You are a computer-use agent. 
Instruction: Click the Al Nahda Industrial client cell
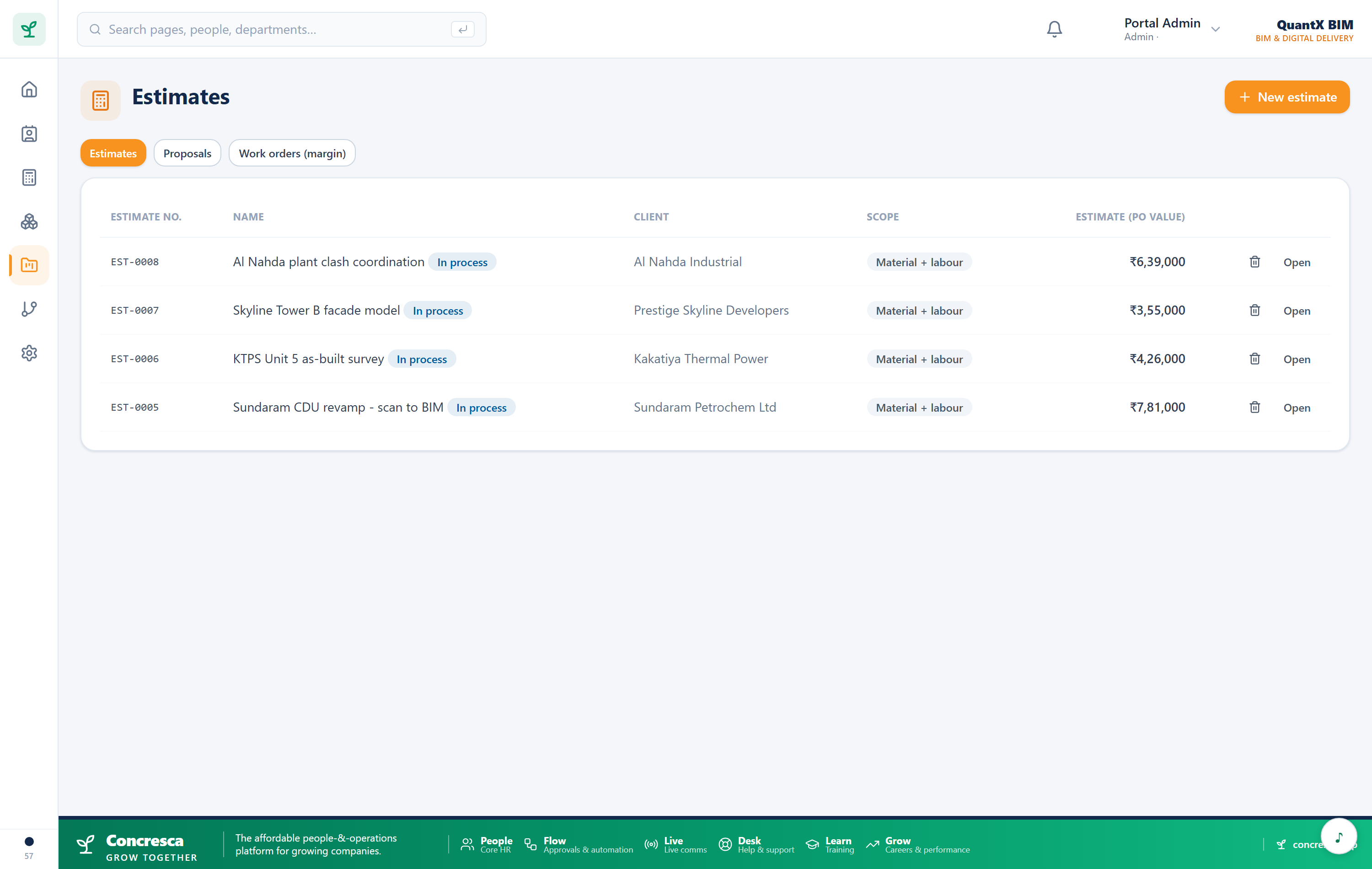point(688,262)
